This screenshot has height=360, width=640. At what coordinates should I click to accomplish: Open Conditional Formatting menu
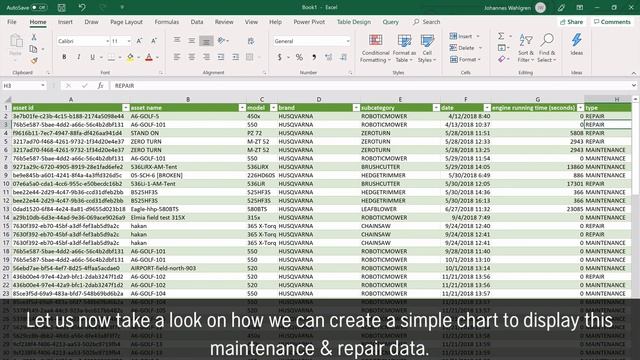click(x=376, y=48)
